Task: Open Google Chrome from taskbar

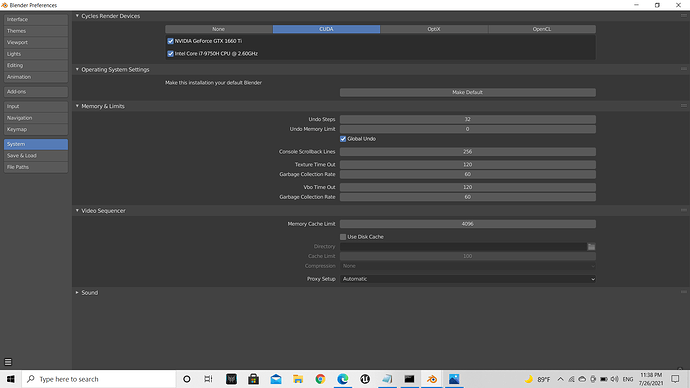Action: (320, 379)
